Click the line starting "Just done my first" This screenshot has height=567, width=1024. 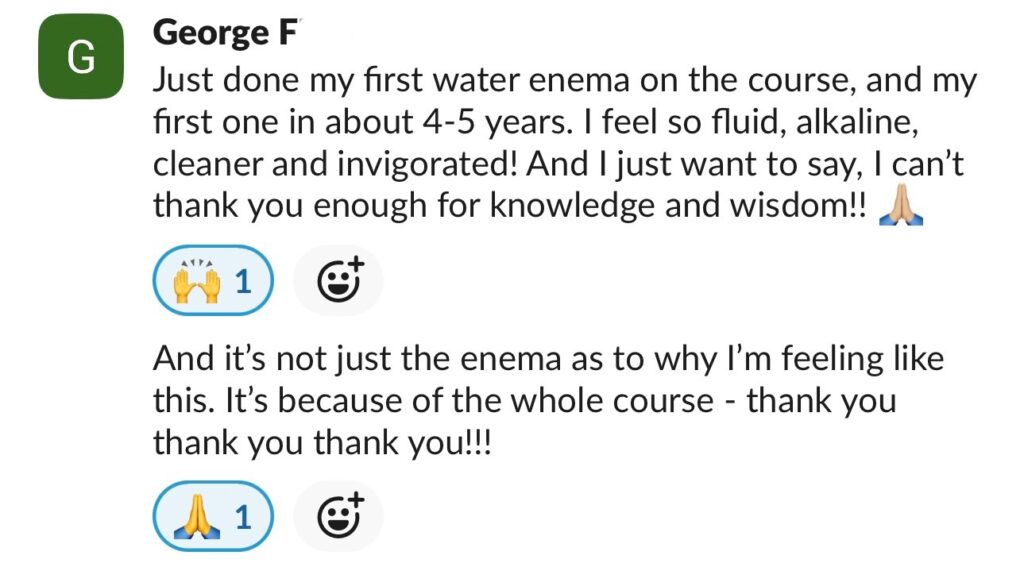564,81
